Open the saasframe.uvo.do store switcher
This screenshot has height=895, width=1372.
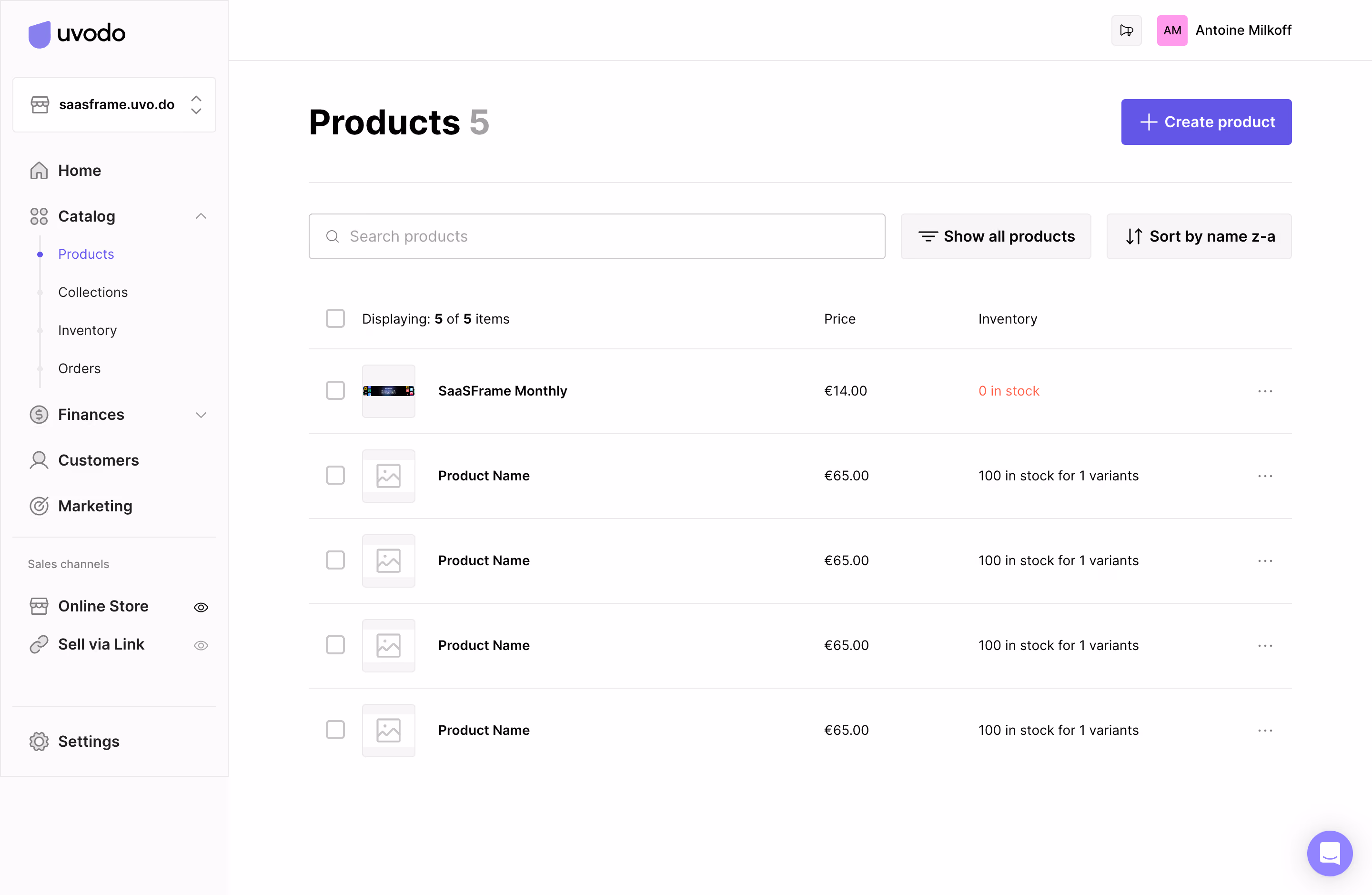(x=114, y=104)
